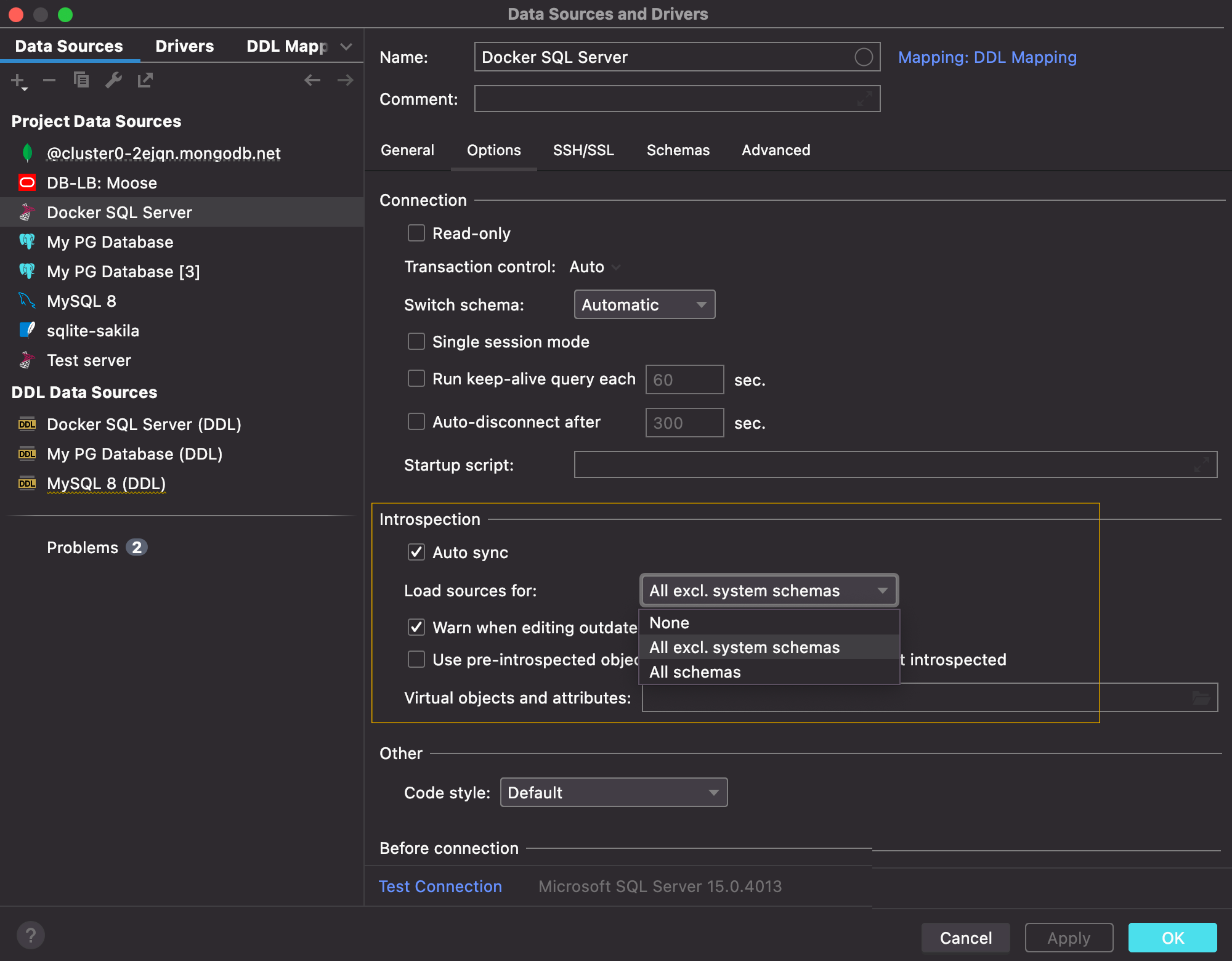Screen dimensions: 1232x961
Task: Enable the Read-only checkbox
Action: (416, 233)
